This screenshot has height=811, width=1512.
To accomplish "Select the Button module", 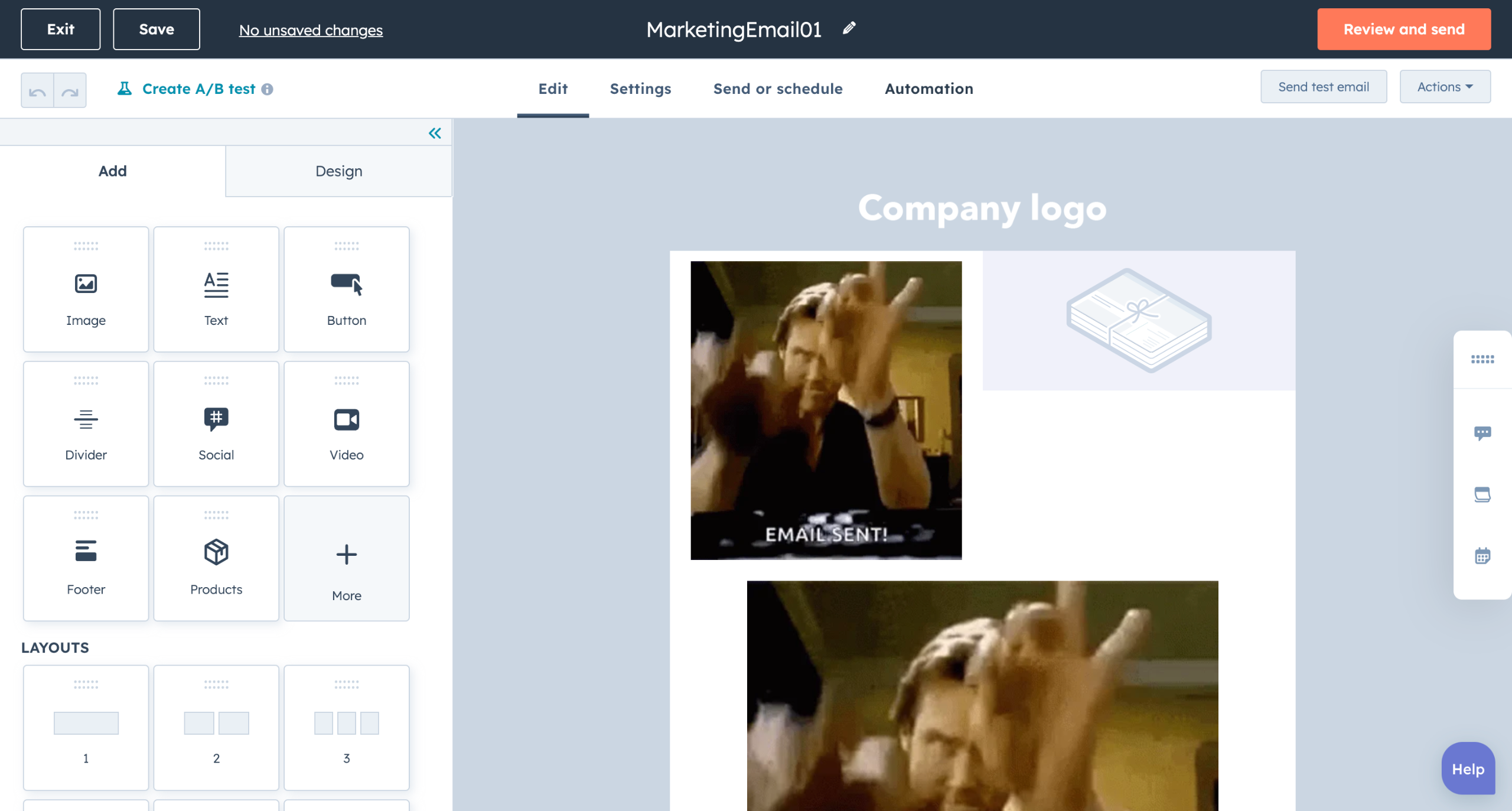I will [x=347, y=289].
